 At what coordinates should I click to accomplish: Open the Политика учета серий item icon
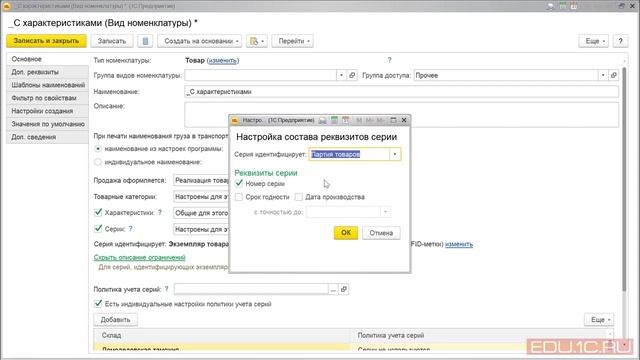click(x=344, y=289)
